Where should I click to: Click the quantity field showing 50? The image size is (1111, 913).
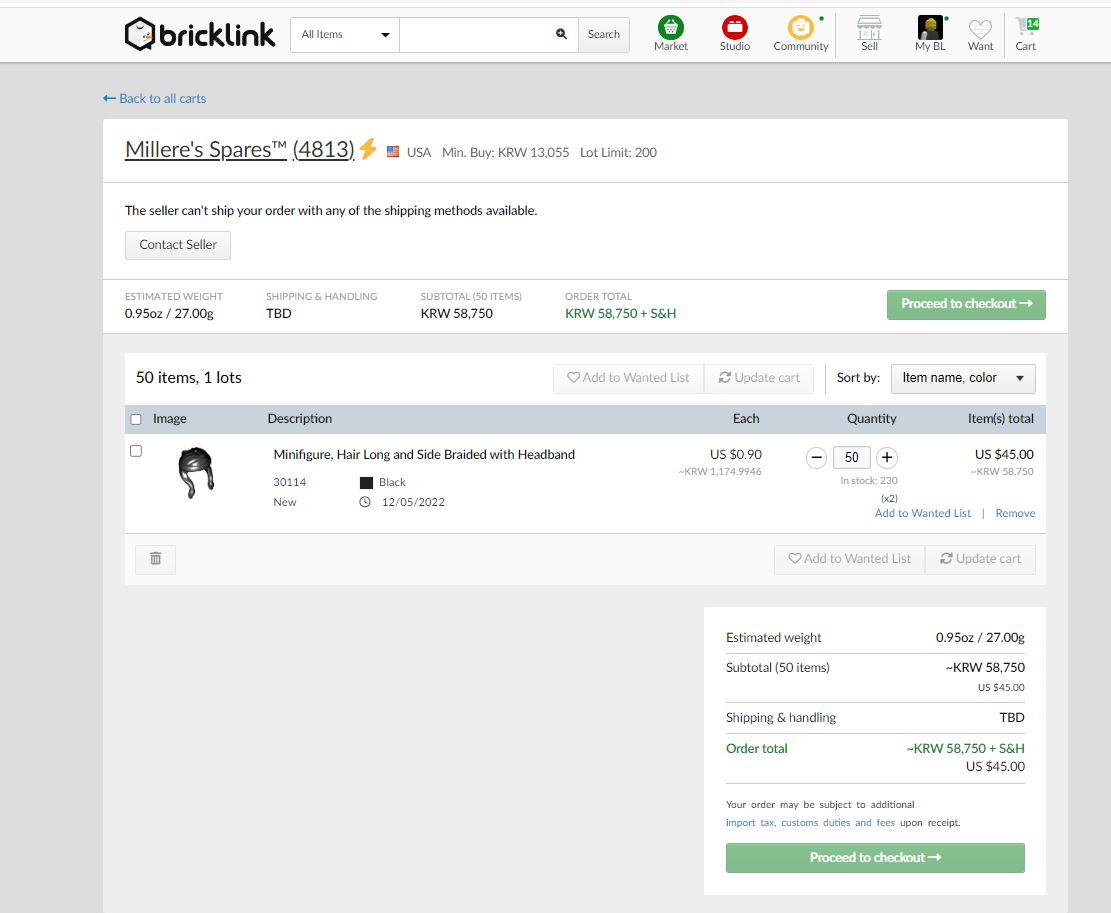[852, 458]
